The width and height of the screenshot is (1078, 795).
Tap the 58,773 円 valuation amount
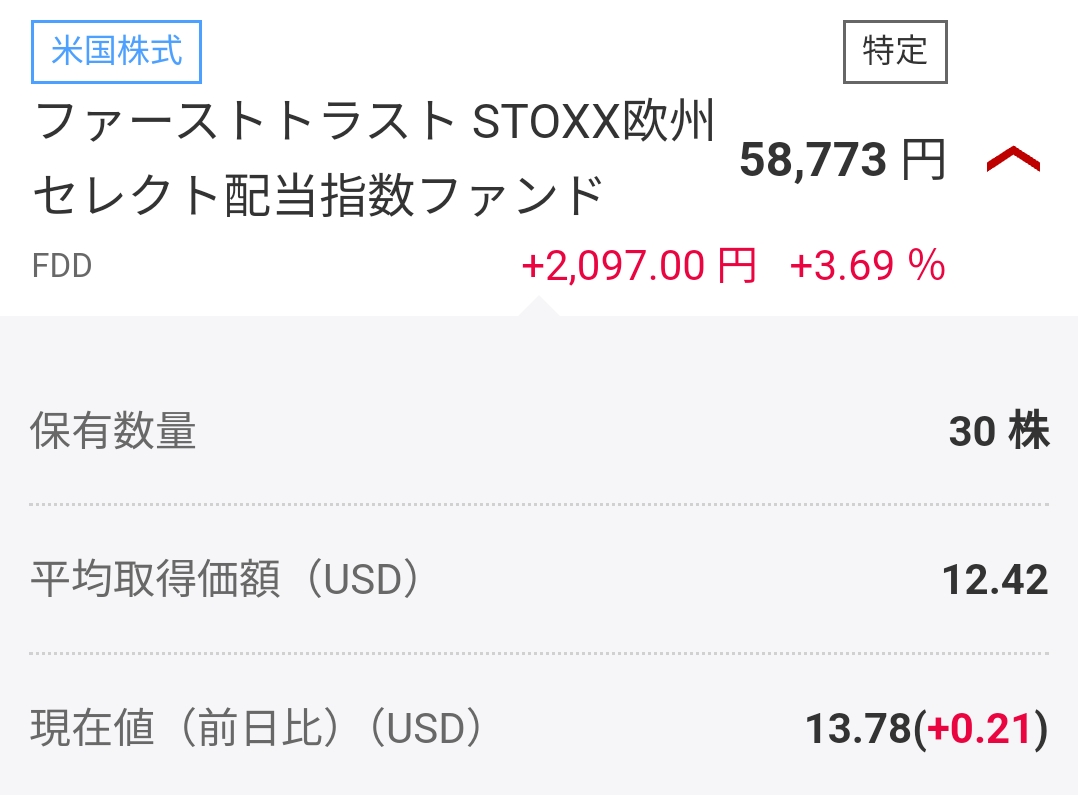(841, 160)
